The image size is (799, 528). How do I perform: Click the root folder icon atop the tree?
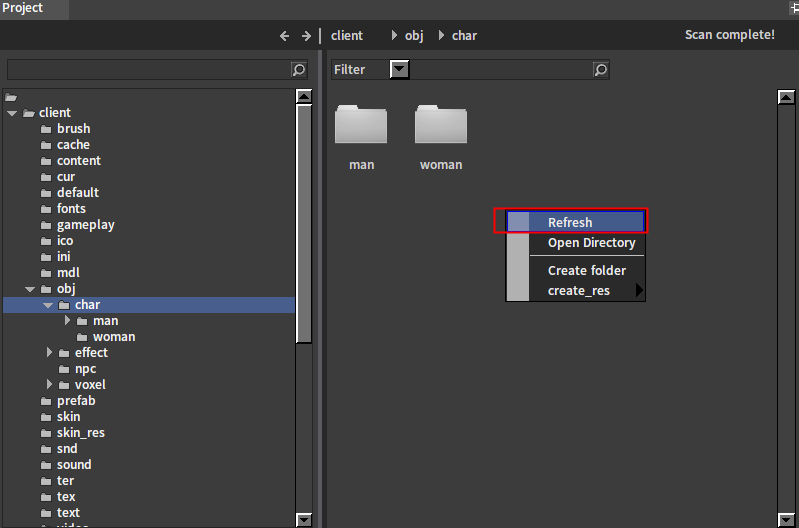pos(12,97)
